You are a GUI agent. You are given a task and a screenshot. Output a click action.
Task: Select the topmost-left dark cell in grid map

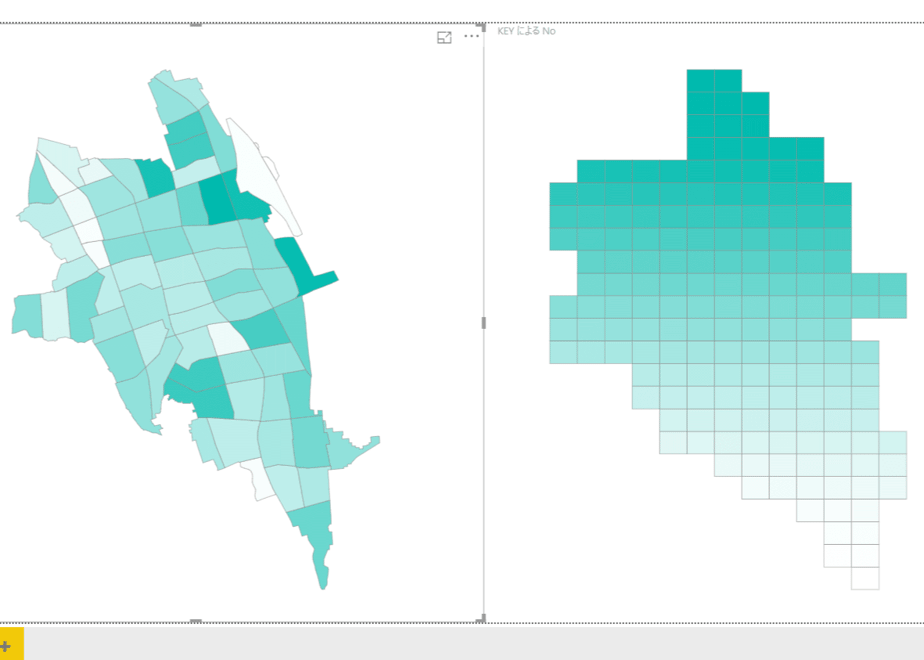(x=700, y=81)
